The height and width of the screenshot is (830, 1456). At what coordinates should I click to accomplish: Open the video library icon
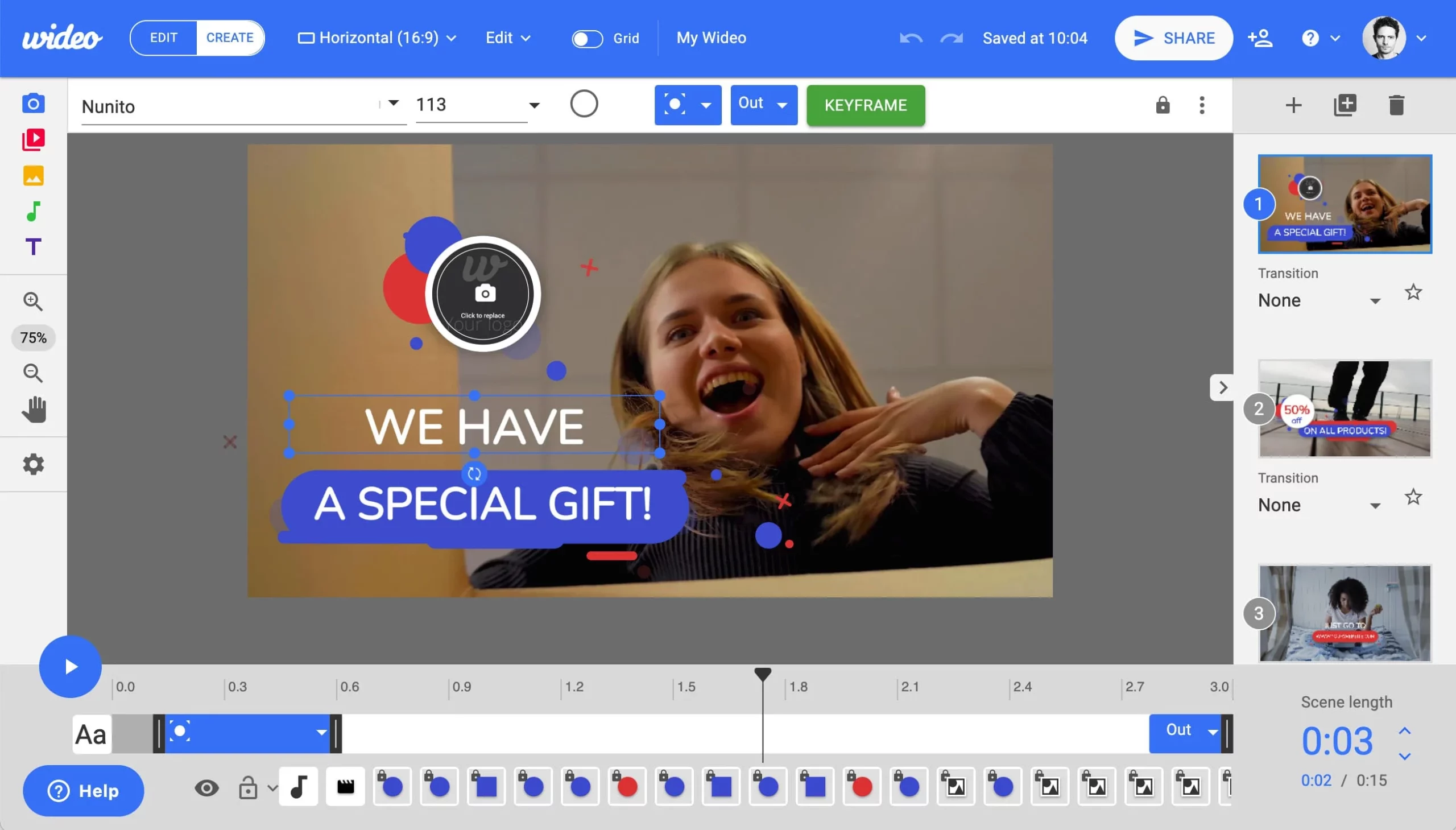click(33, 140)
